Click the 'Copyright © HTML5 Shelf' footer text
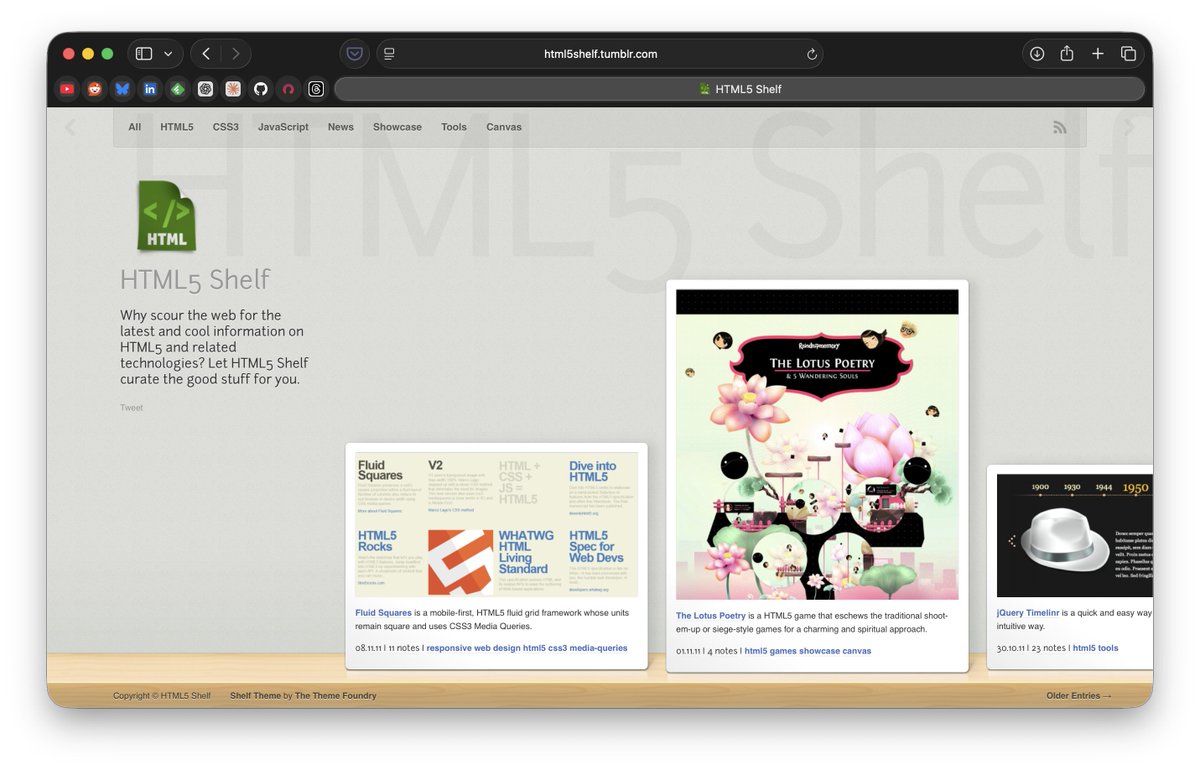Screen dimensions: 1200x770 [162, 696]
